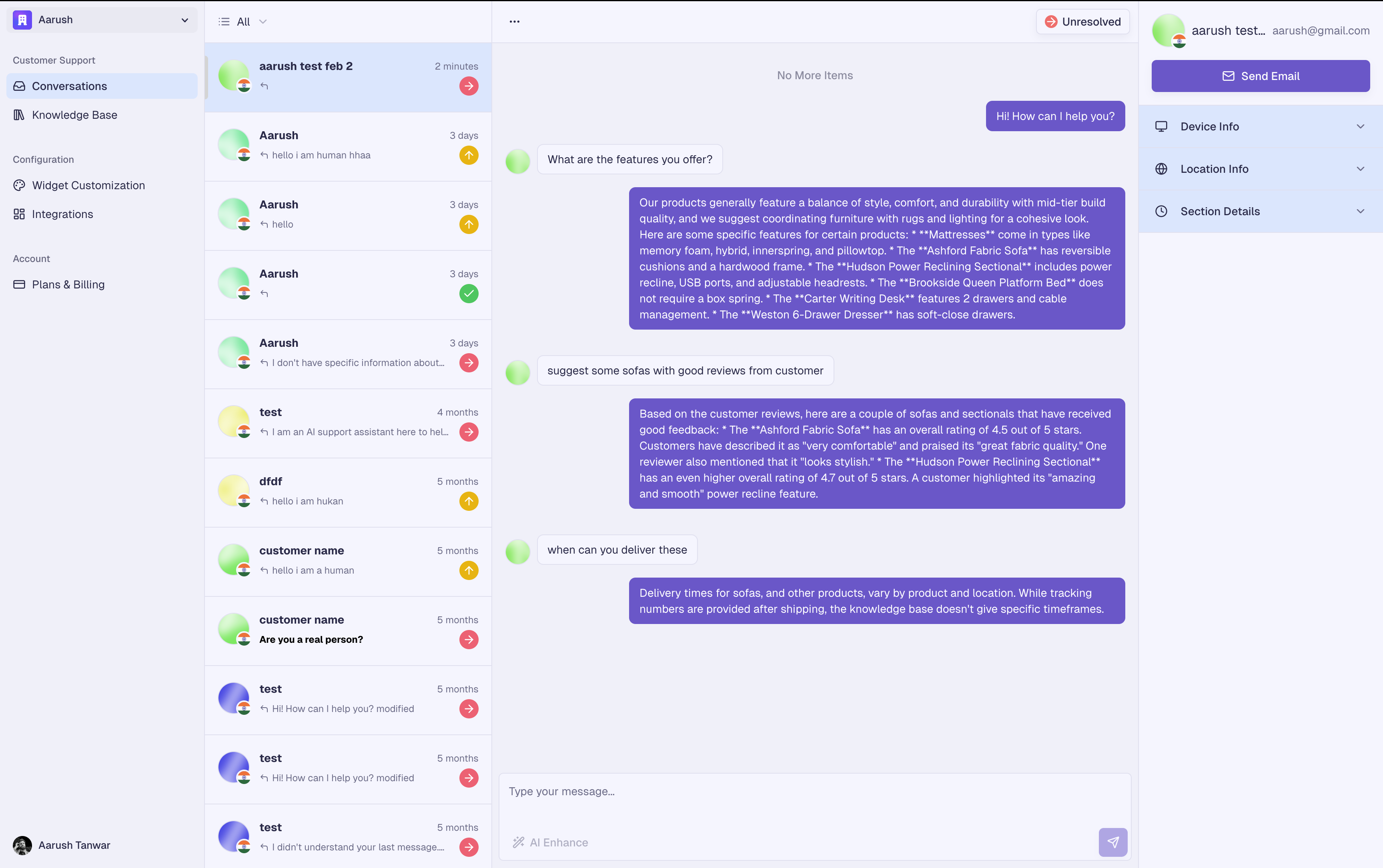Click the paper plane send message icon
The width and height of the screenshot is (1383, 868).
pos(1112,842)
